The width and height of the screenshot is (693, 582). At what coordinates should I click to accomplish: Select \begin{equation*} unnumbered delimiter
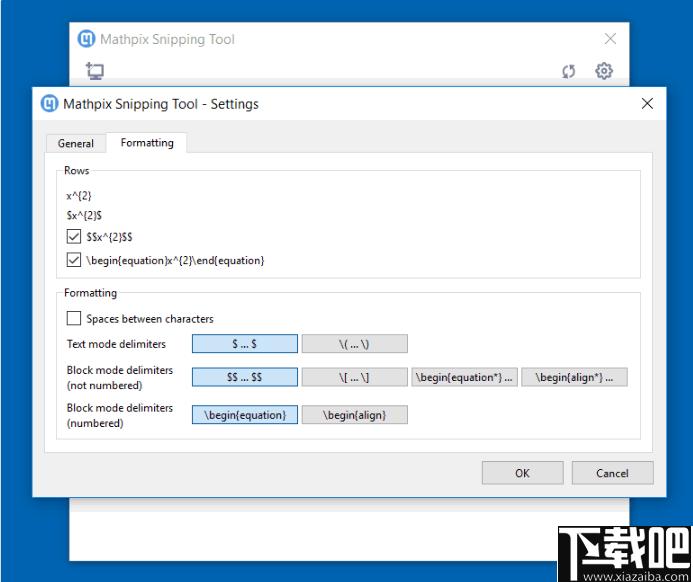(465, 377)
